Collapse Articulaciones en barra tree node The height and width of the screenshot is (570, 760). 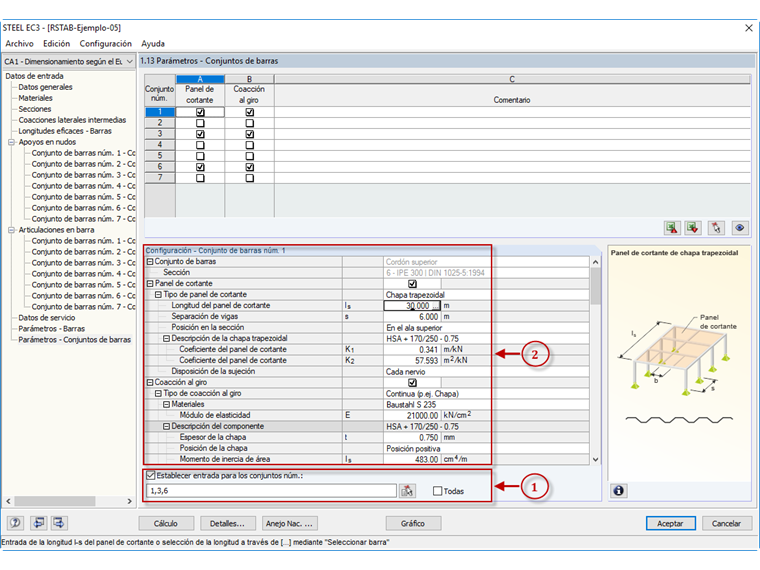coord(11,230)
